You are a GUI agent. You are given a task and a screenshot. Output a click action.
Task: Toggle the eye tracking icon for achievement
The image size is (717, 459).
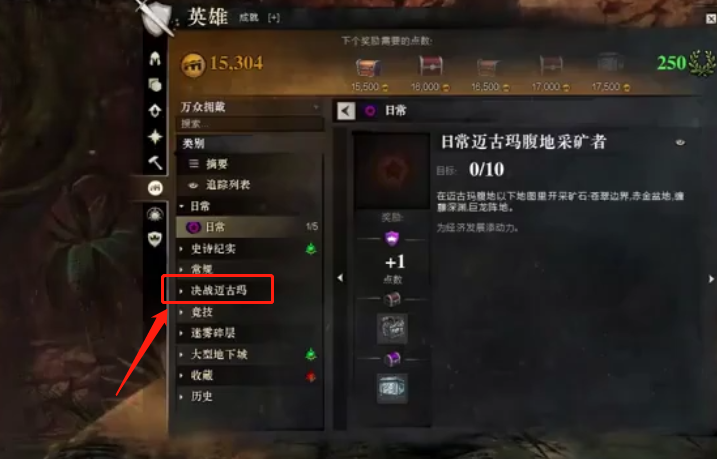pyautogui.click(x=680, y=142)
